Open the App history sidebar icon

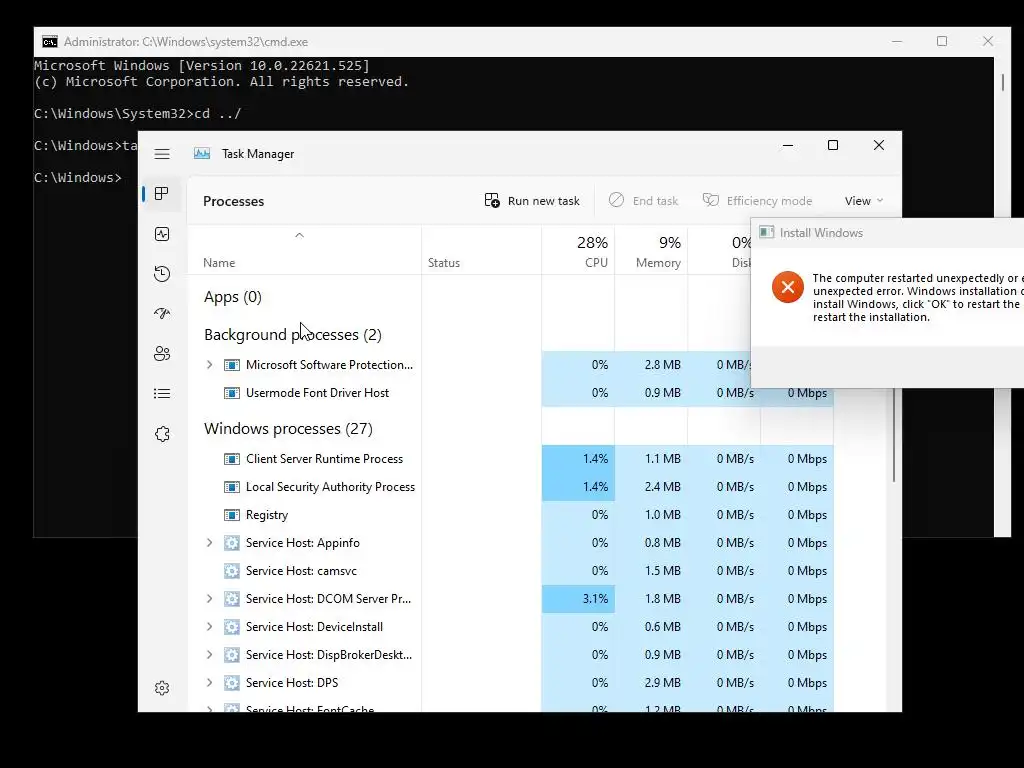coord(162,274)
